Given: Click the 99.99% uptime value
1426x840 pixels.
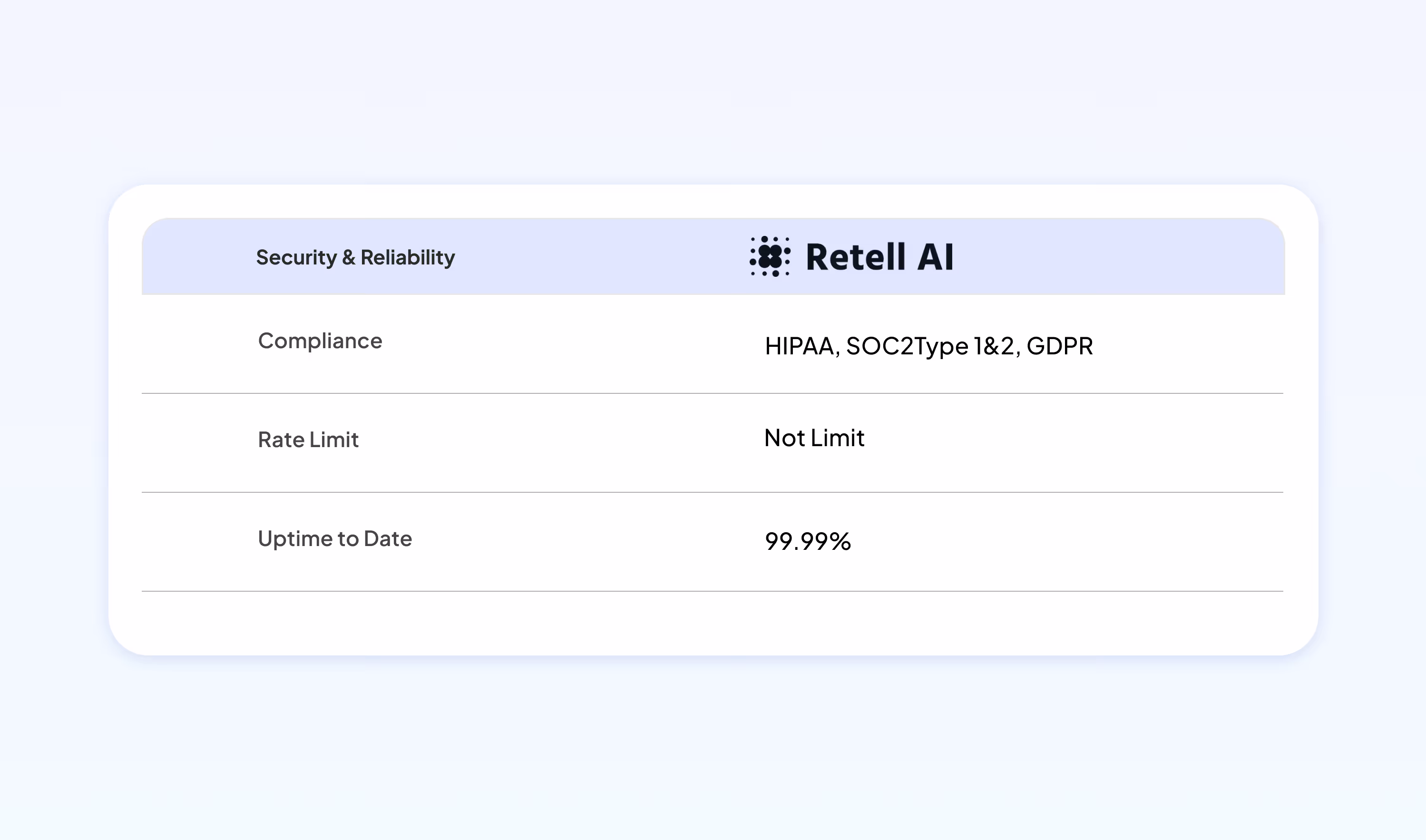Looking at the screenshot, I should pos(808,541).
